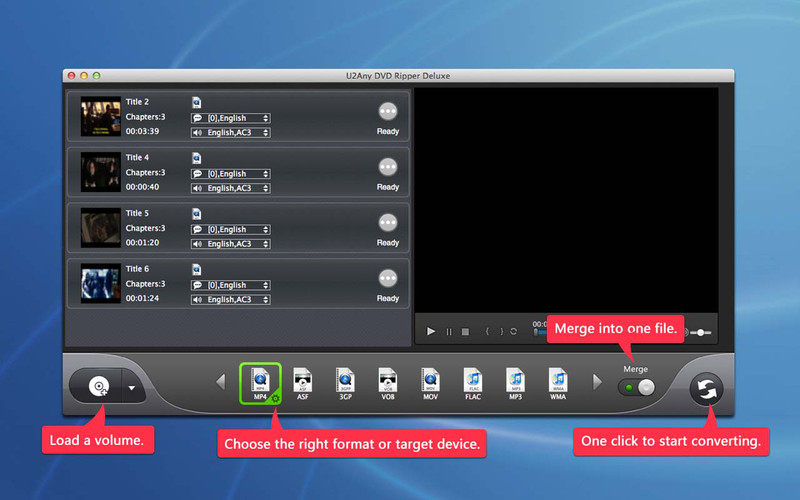Click the "Title 4" name text
The image size is (800, 500).
pyautogui.click(x=137, y=158)
